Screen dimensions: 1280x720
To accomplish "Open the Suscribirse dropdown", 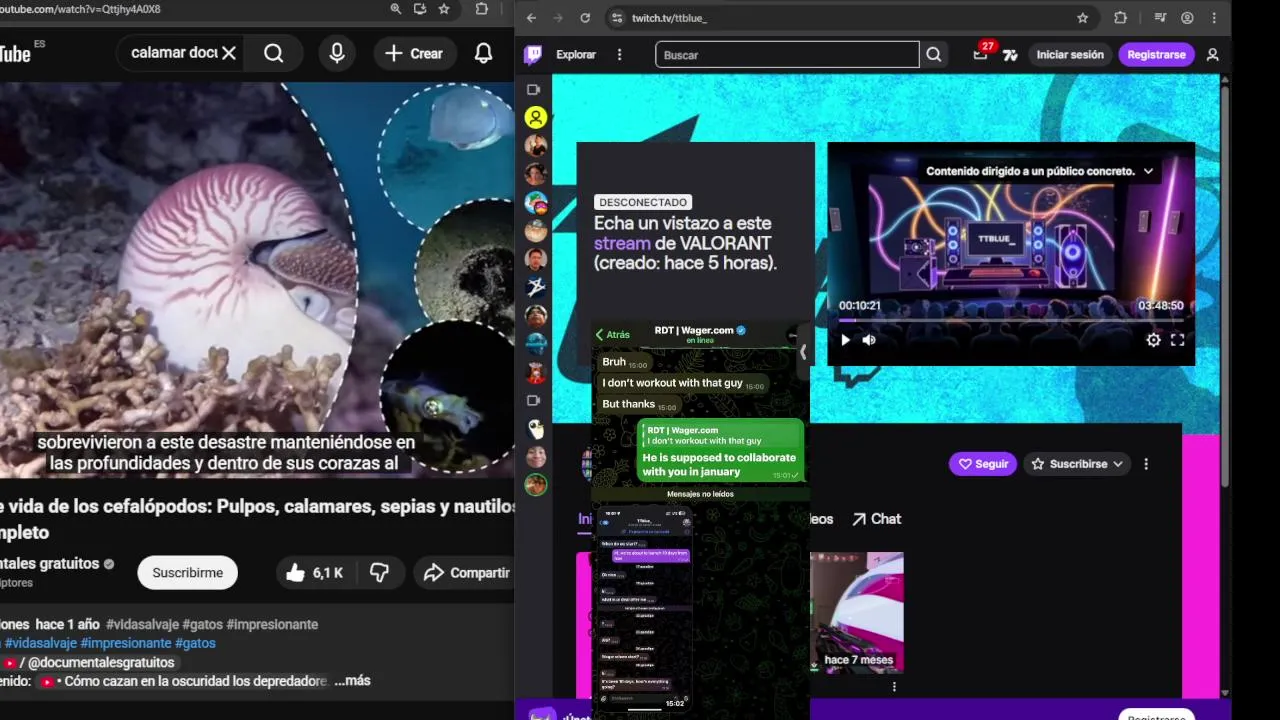I will tap(1077, 464).
